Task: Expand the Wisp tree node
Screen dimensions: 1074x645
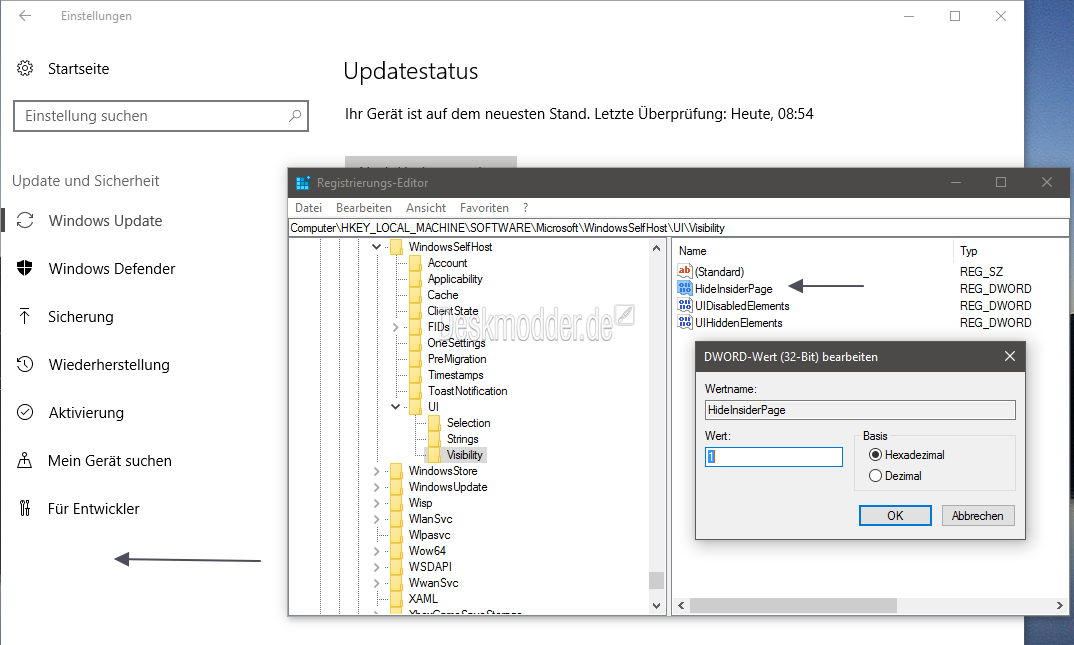Action: click(x=376, y=503)
